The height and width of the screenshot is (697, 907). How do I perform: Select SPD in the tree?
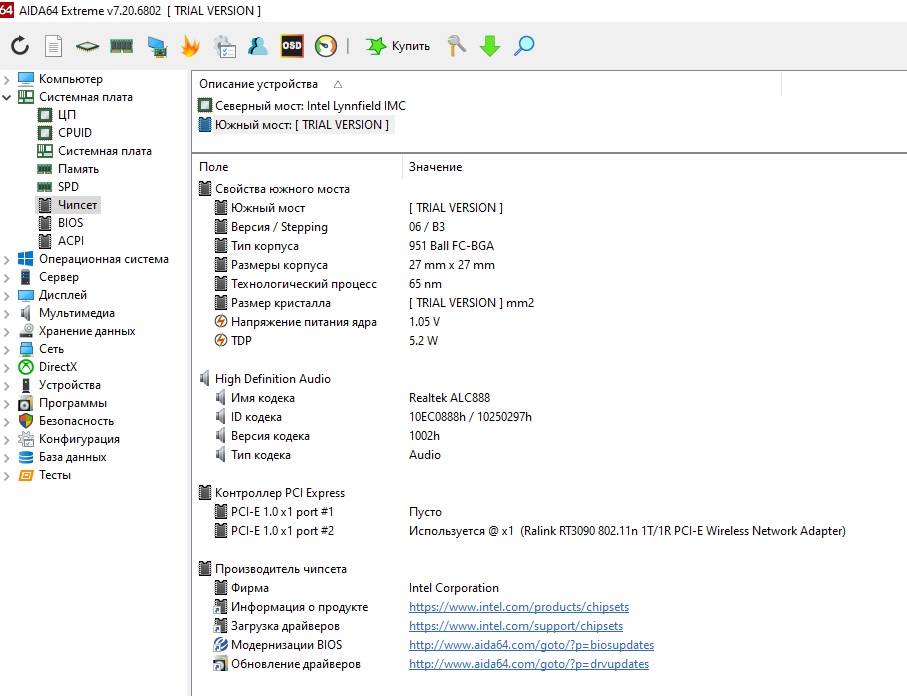point(68,187)
